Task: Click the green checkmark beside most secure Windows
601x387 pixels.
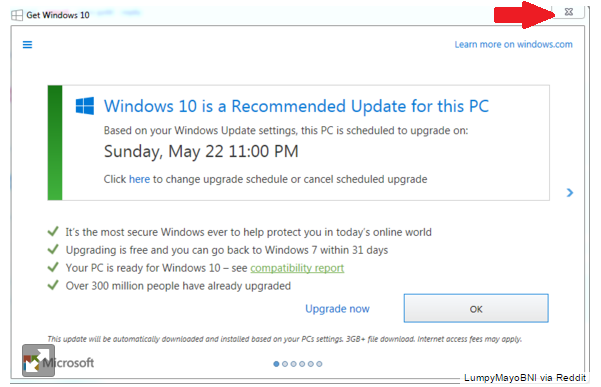Action: coord(53,231)
